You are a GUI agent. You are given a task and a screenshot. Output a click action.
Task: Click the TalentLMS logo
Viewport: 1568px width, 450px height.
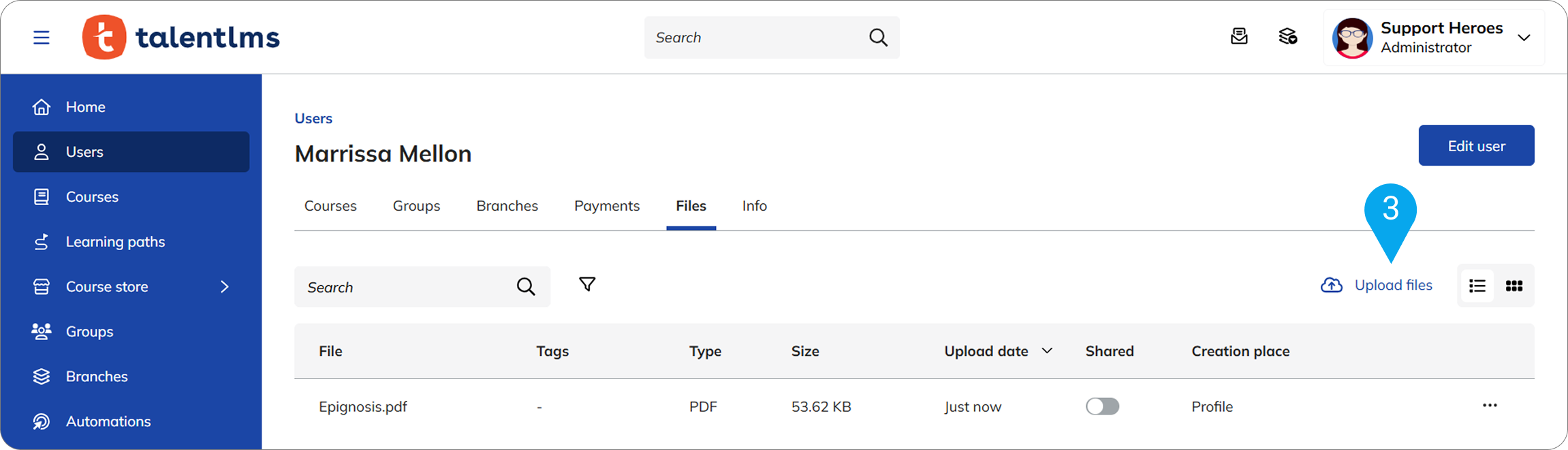coord(180,37)
